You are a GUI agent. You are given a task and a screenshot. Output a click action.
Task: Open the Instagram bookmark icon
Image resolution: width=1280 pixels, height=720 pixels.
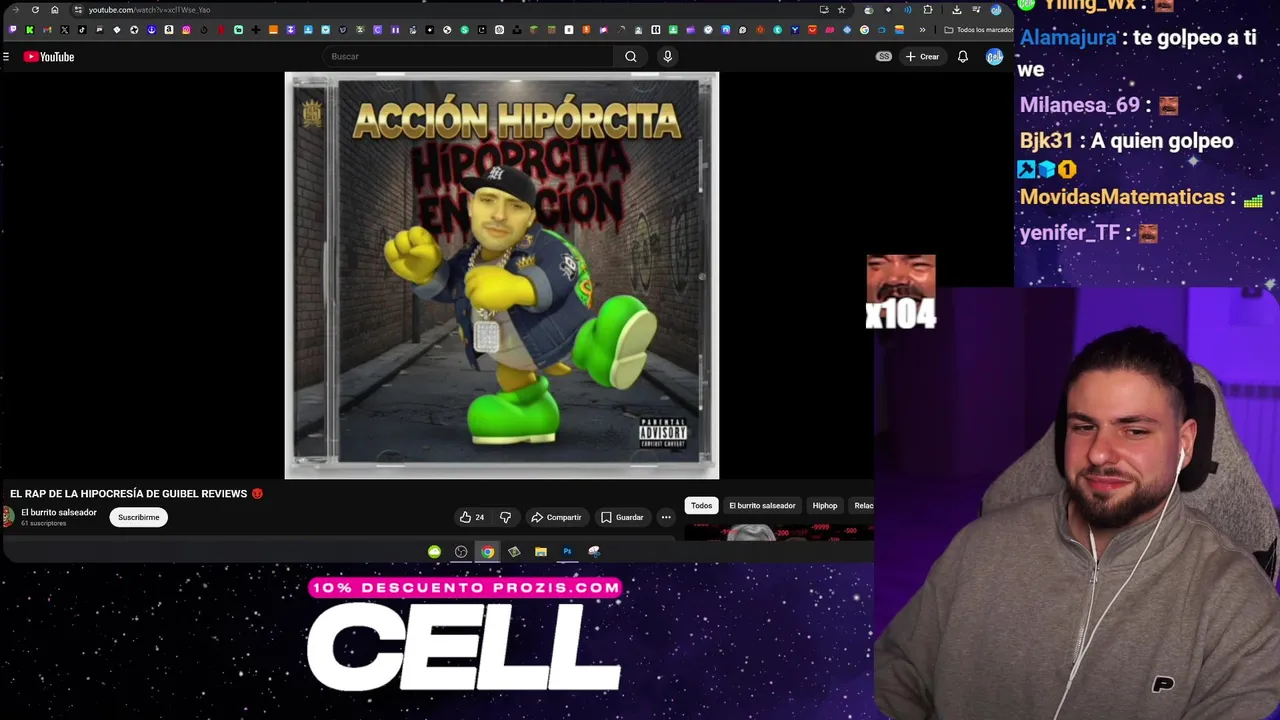click(x=186, y=30)
